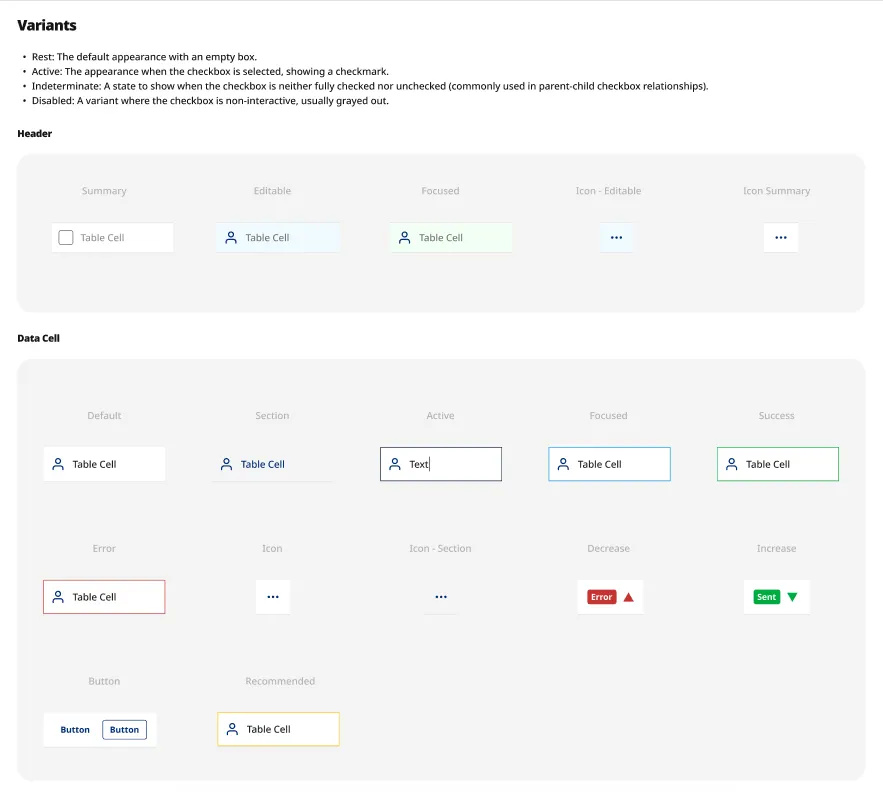Click person icon in Active text field

395,464
